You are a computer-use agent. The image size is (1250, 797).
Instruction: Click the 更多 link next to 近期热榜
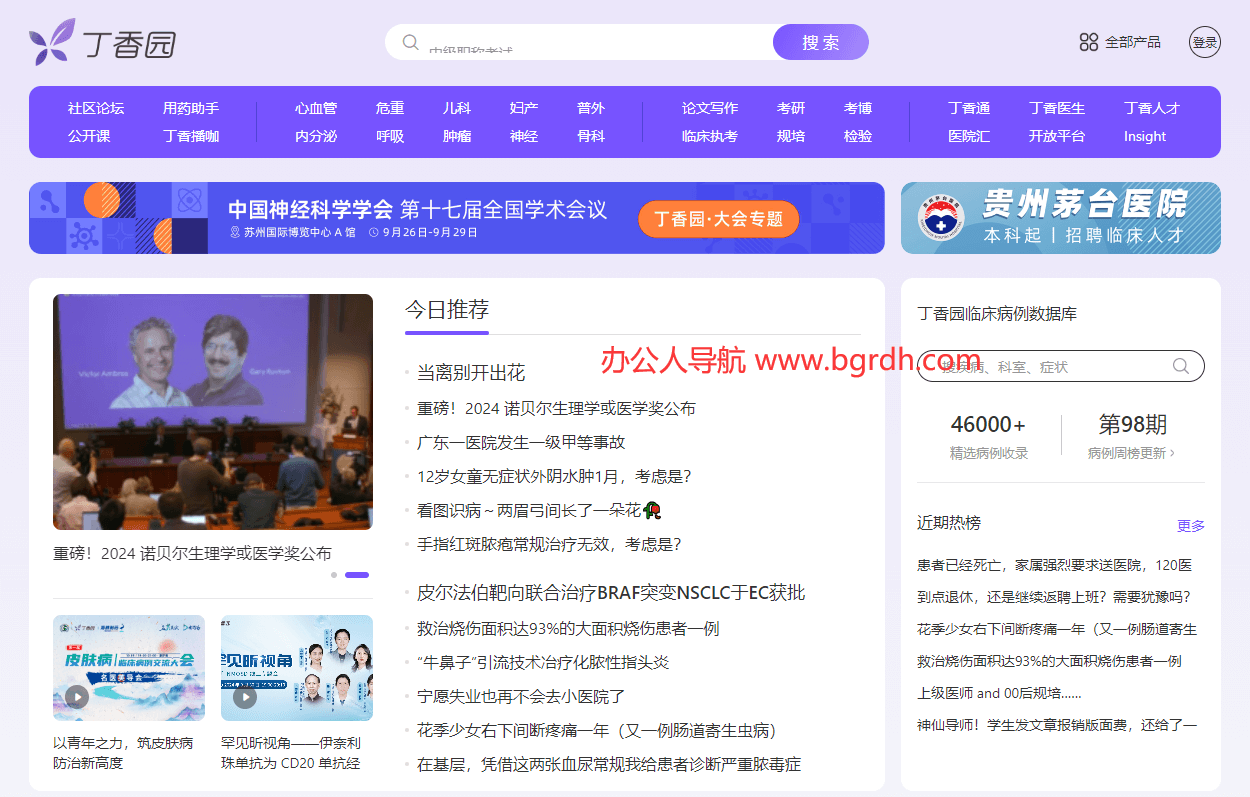1191,525
